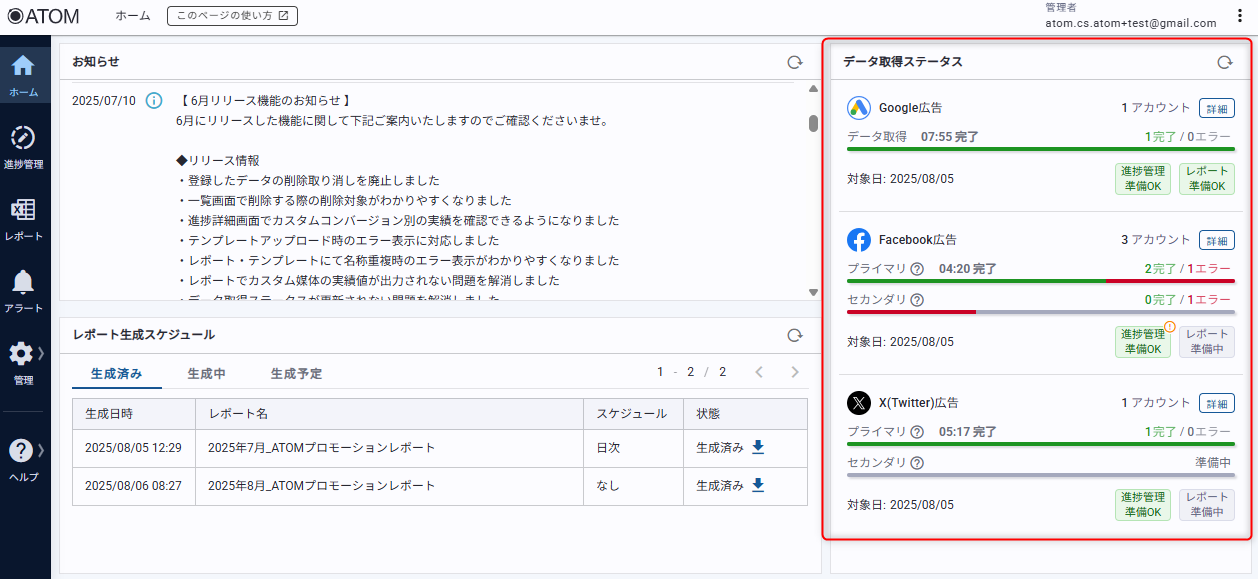The width and height of the screenshot is (1258, 579).
Task: Download the 2025年7月 ATOM promotion report
Action: click(x=758, y=448)
